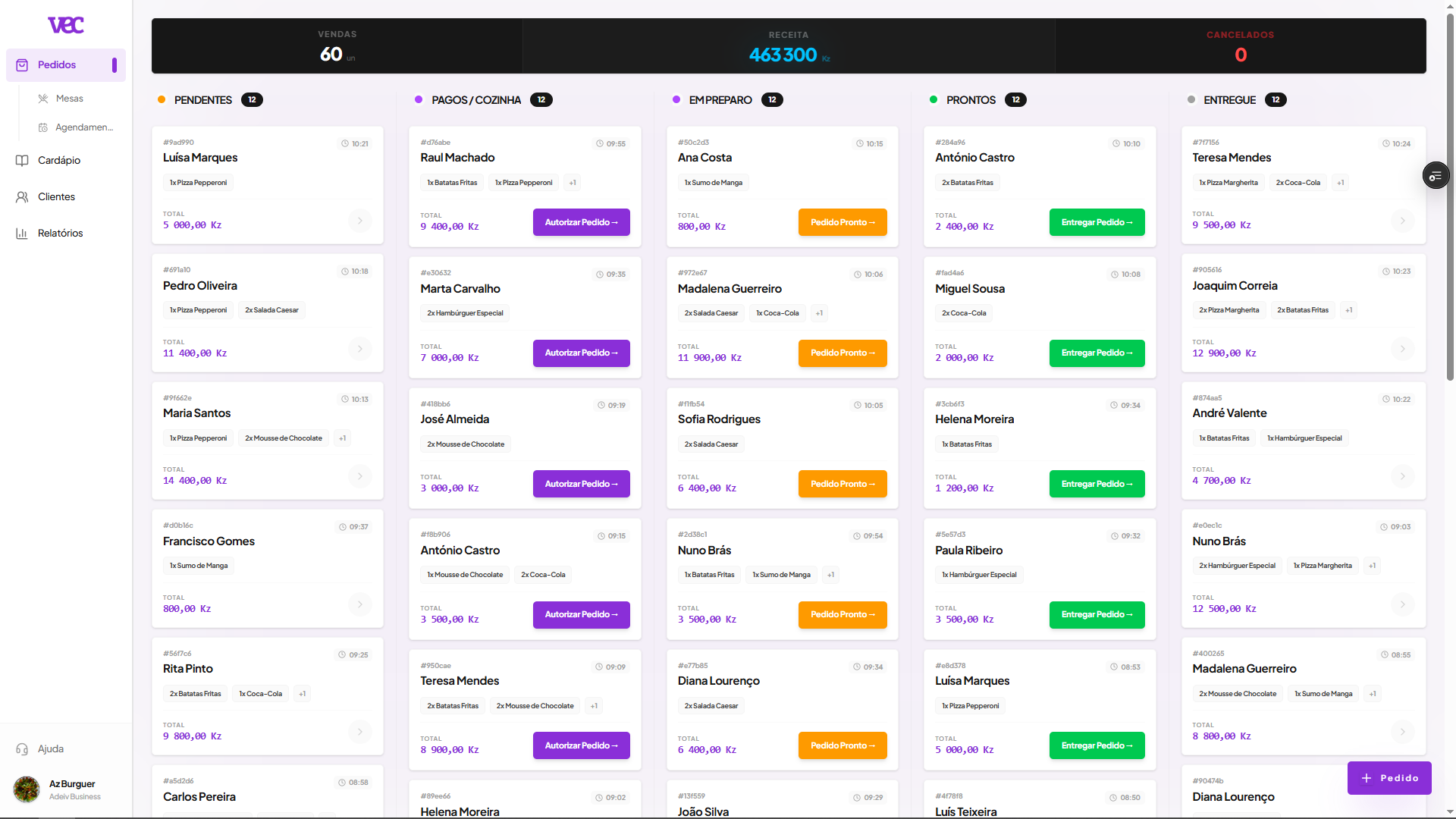Click Entregar Pedido for Luísa Marques 08:53
Screen dimensions: 1456x819
[1097, 746]
